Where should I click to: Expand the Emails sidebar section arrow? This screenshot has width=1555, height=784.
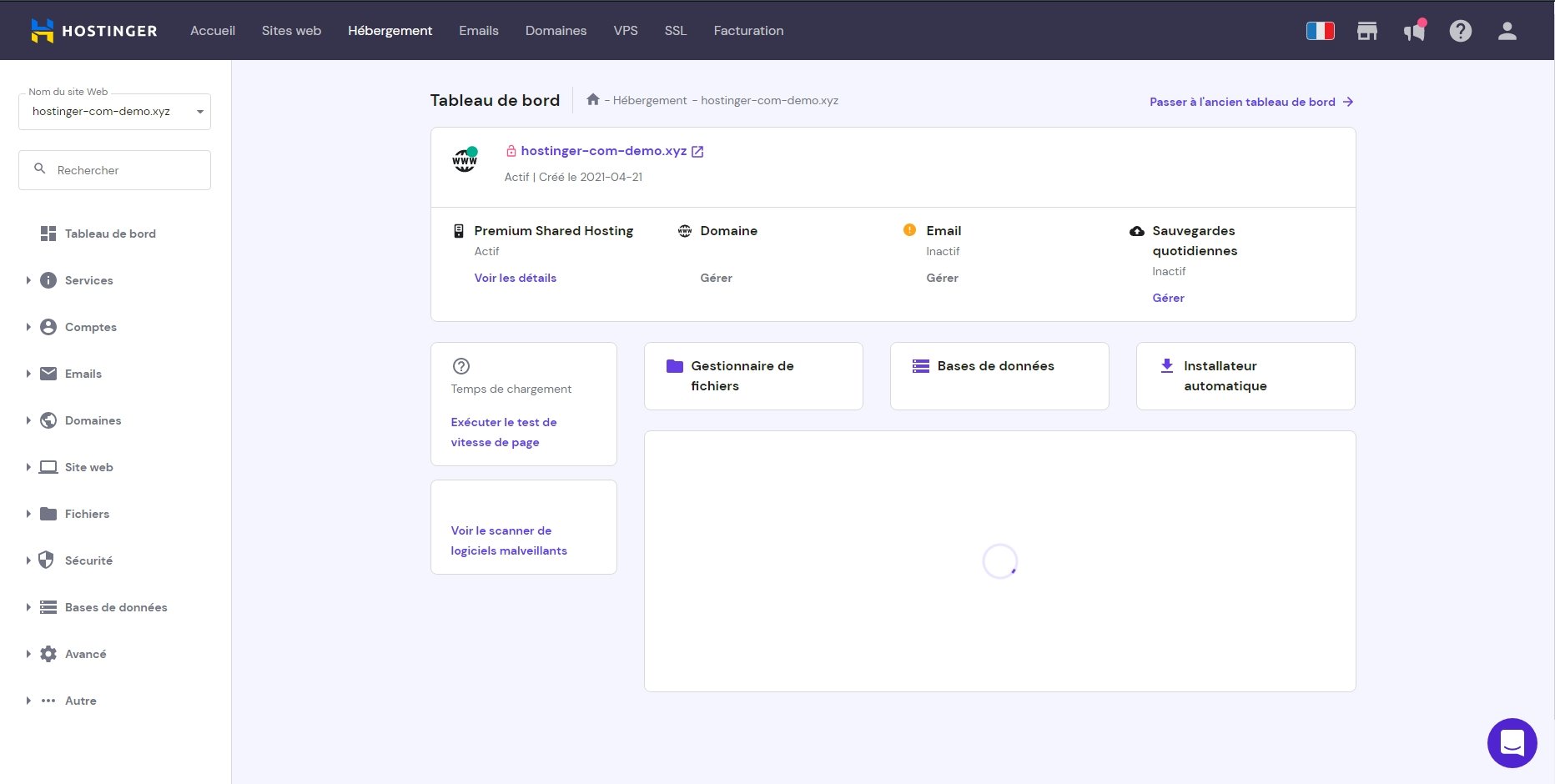[28, 374]
